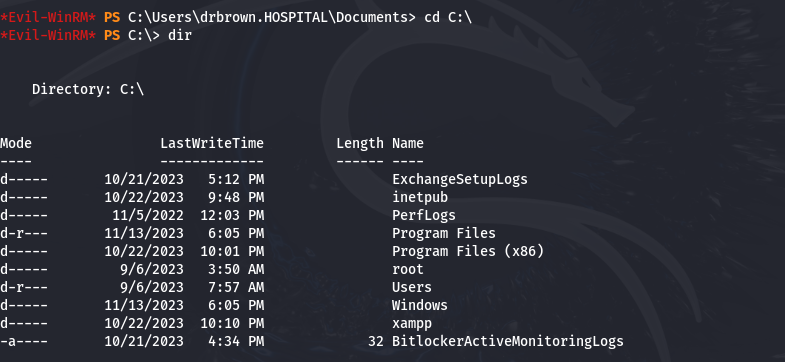Click the file length value 32

pos(375,341)
